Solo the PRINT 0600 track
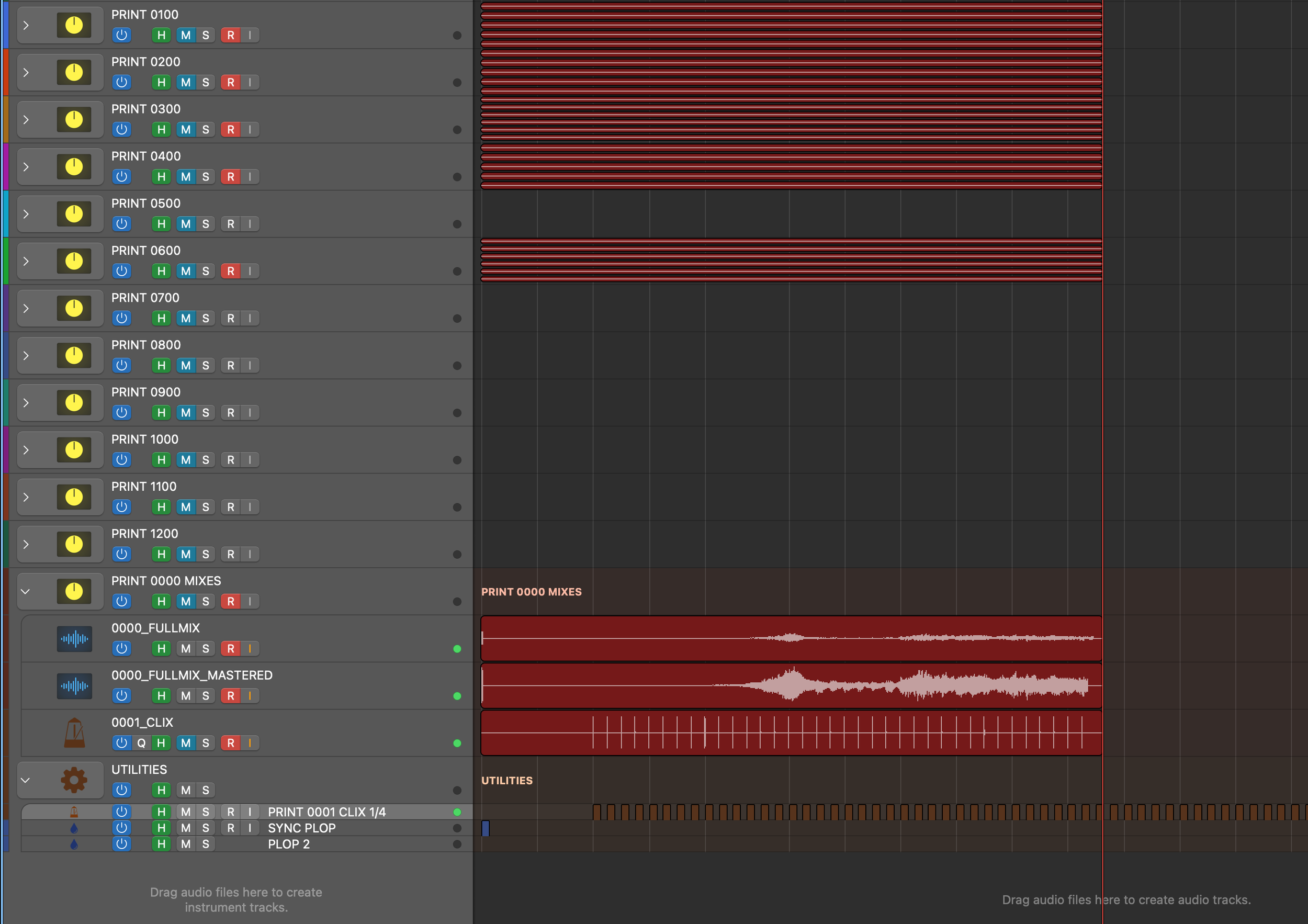This screenshot has height=924, width=1308. point(206,271)
